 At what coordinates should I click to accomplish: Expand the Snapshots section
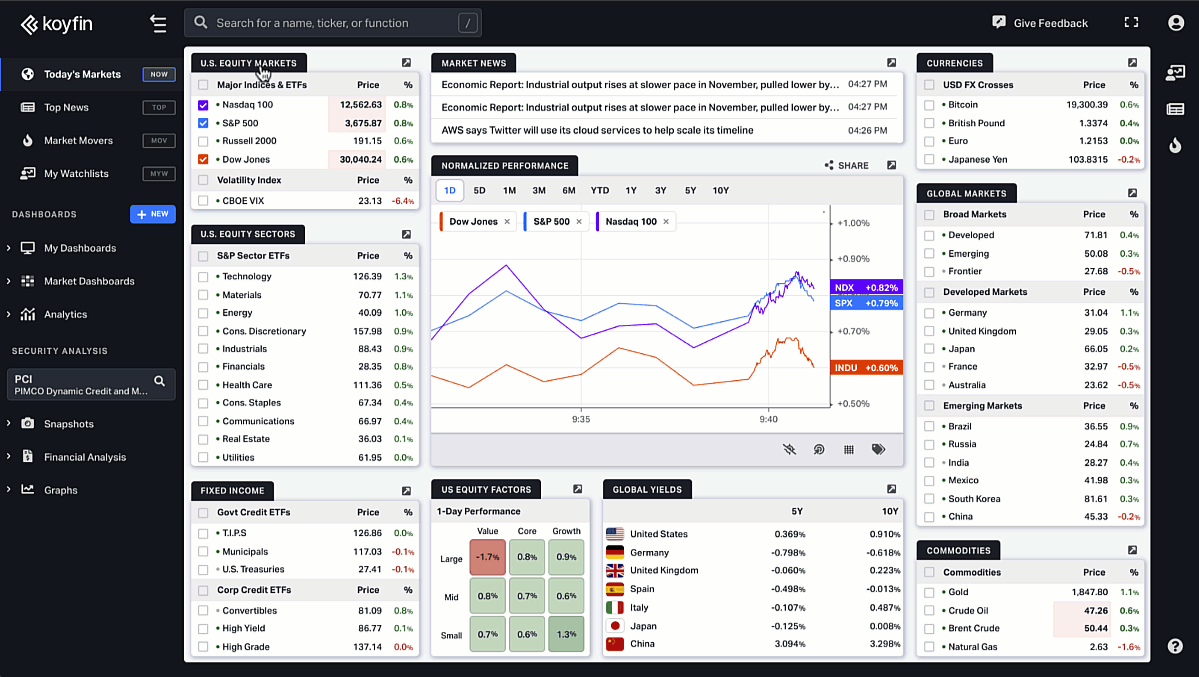[8, 423]
